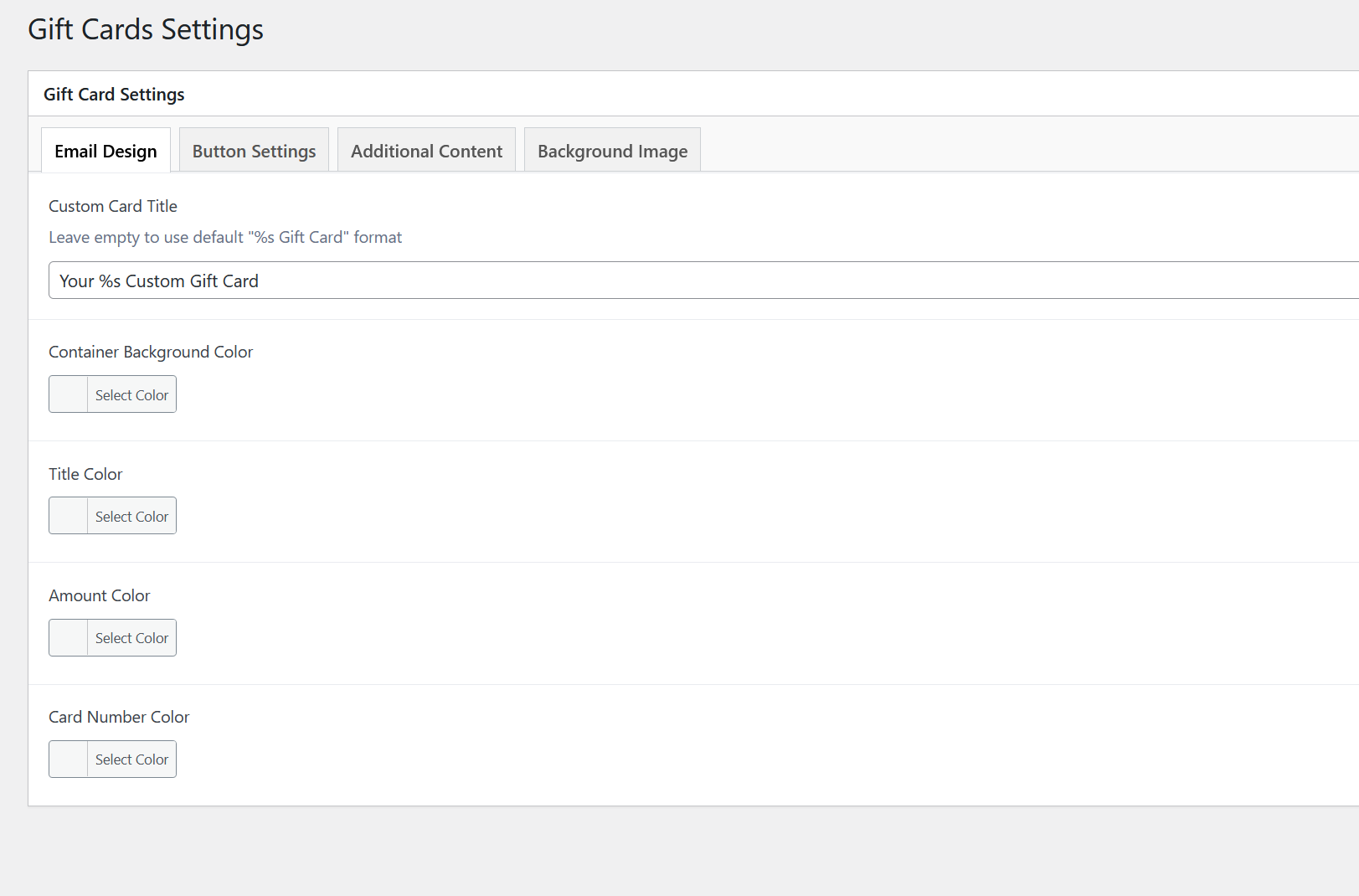
Task: Select the Email Design tab
Action: tap(105, 151)
